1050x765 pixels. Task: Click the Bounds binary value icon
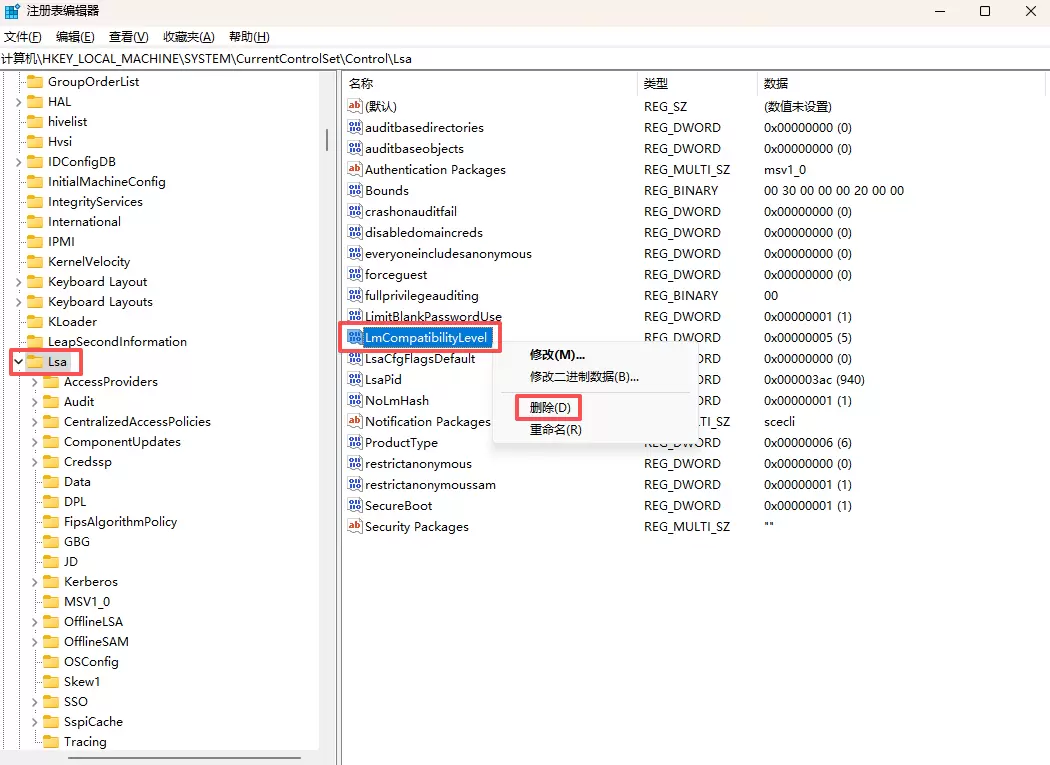click(x=354, y=190)
